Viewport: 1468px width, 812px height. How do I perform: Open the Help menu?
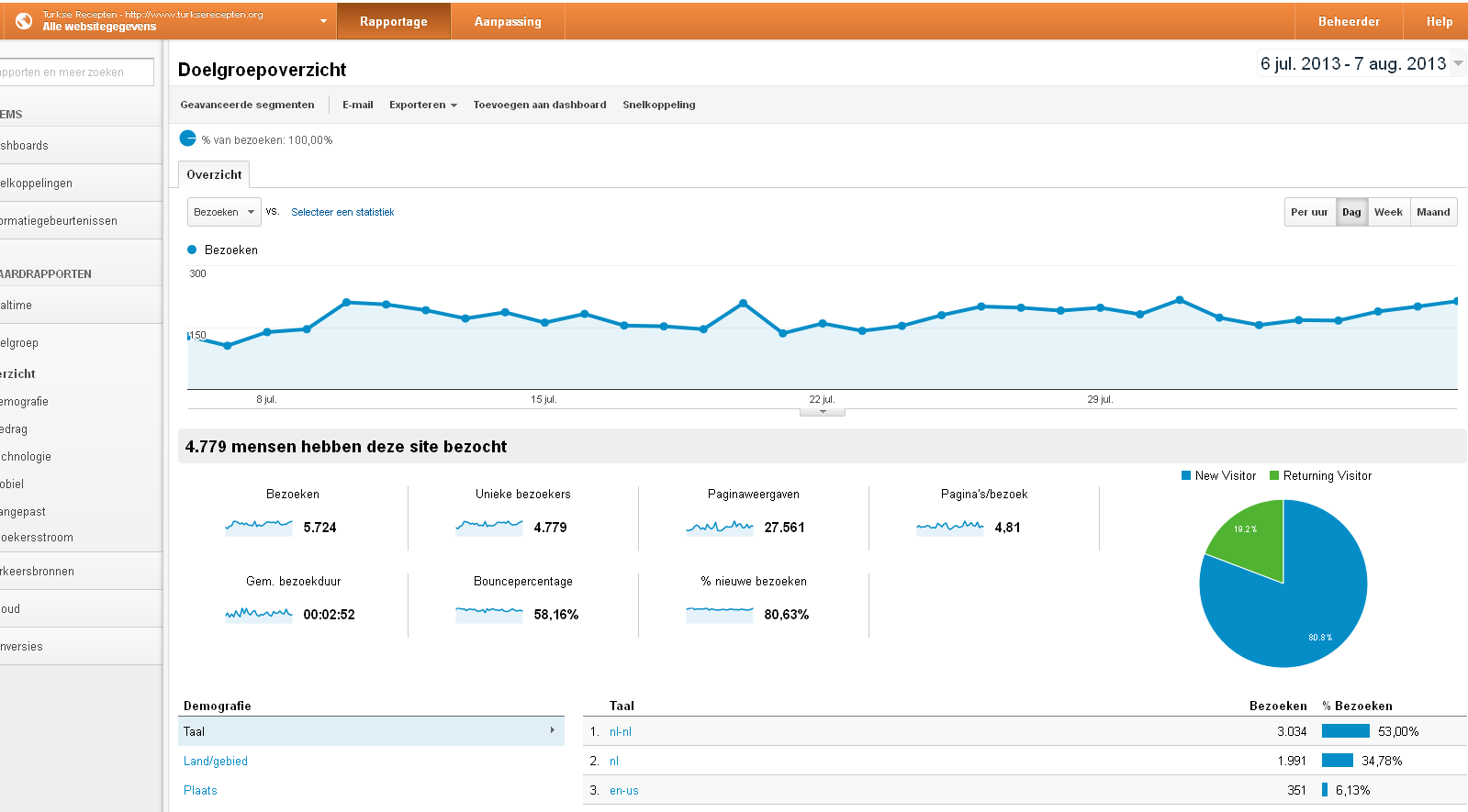tap(1439, 21)
